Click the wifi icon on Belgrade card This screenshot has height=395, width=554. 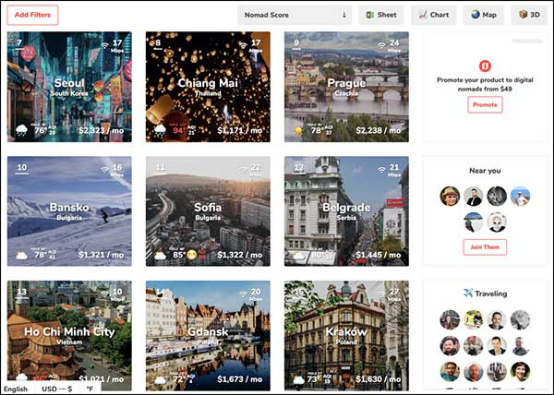click(x=382, y=170)
